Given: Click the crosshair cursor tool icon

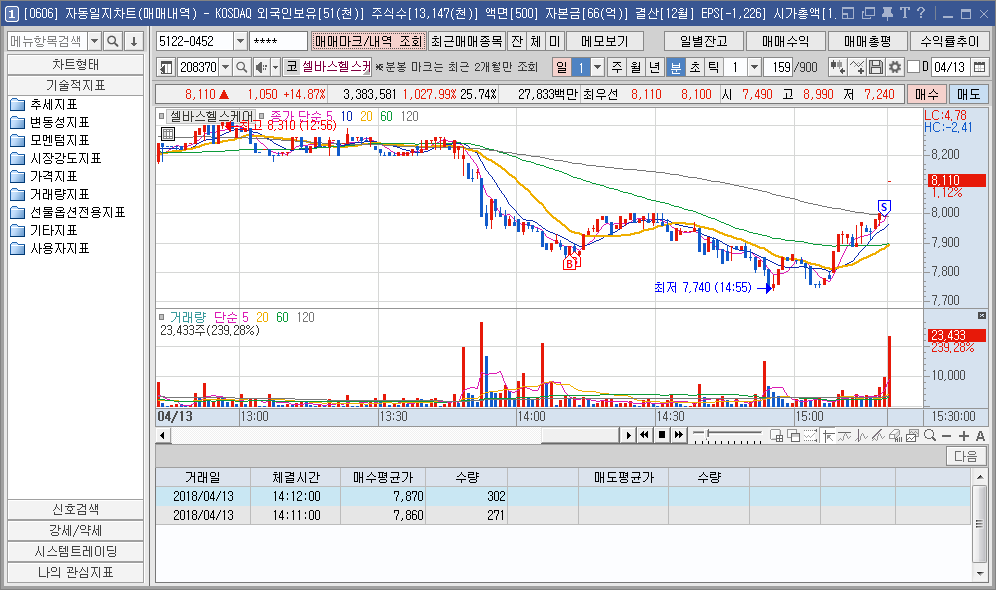Looking at the screenshot, I should (828, 436).
